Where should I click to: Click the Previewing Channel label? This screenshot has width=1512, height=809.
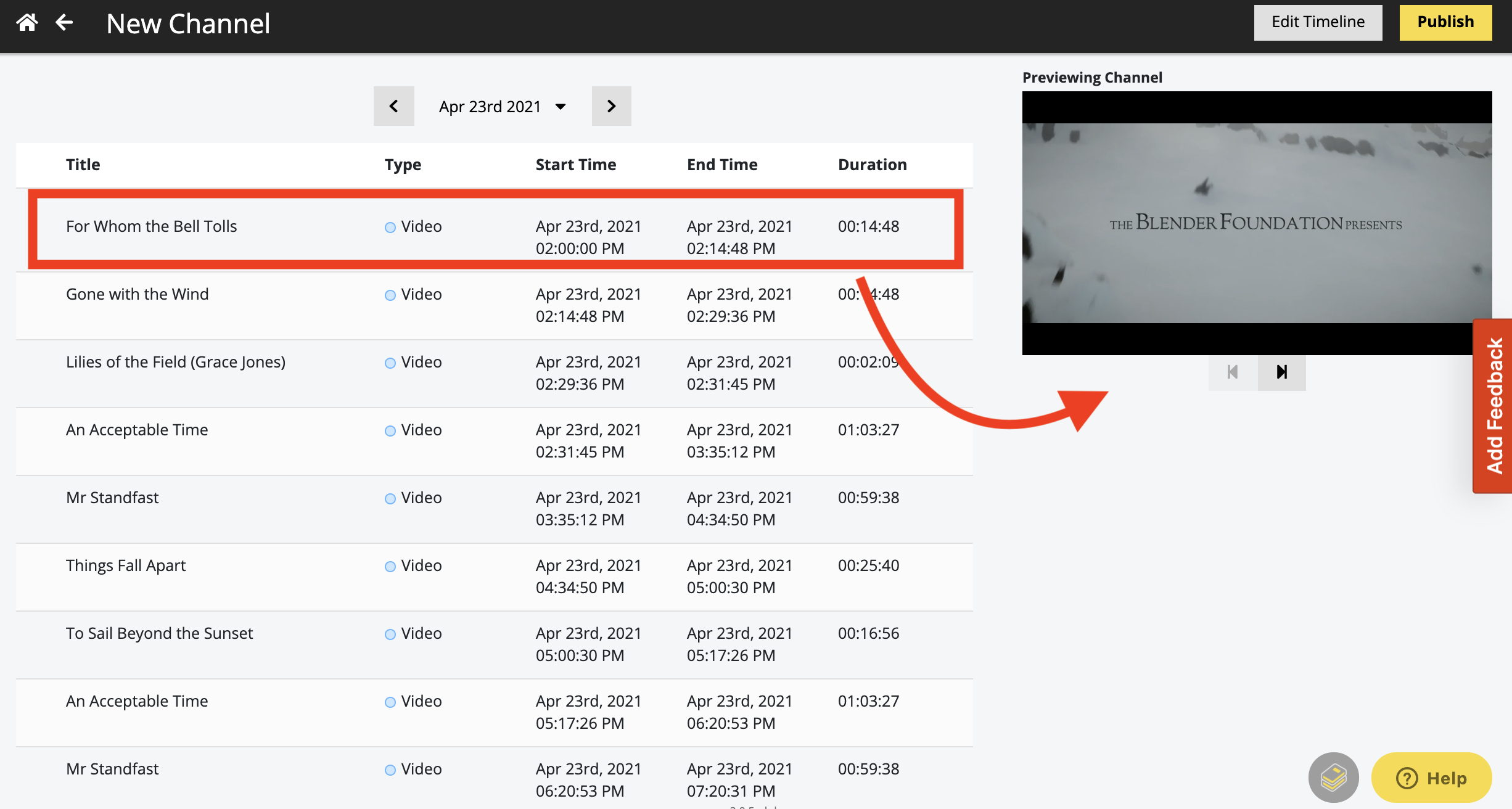pos(1092,78)
